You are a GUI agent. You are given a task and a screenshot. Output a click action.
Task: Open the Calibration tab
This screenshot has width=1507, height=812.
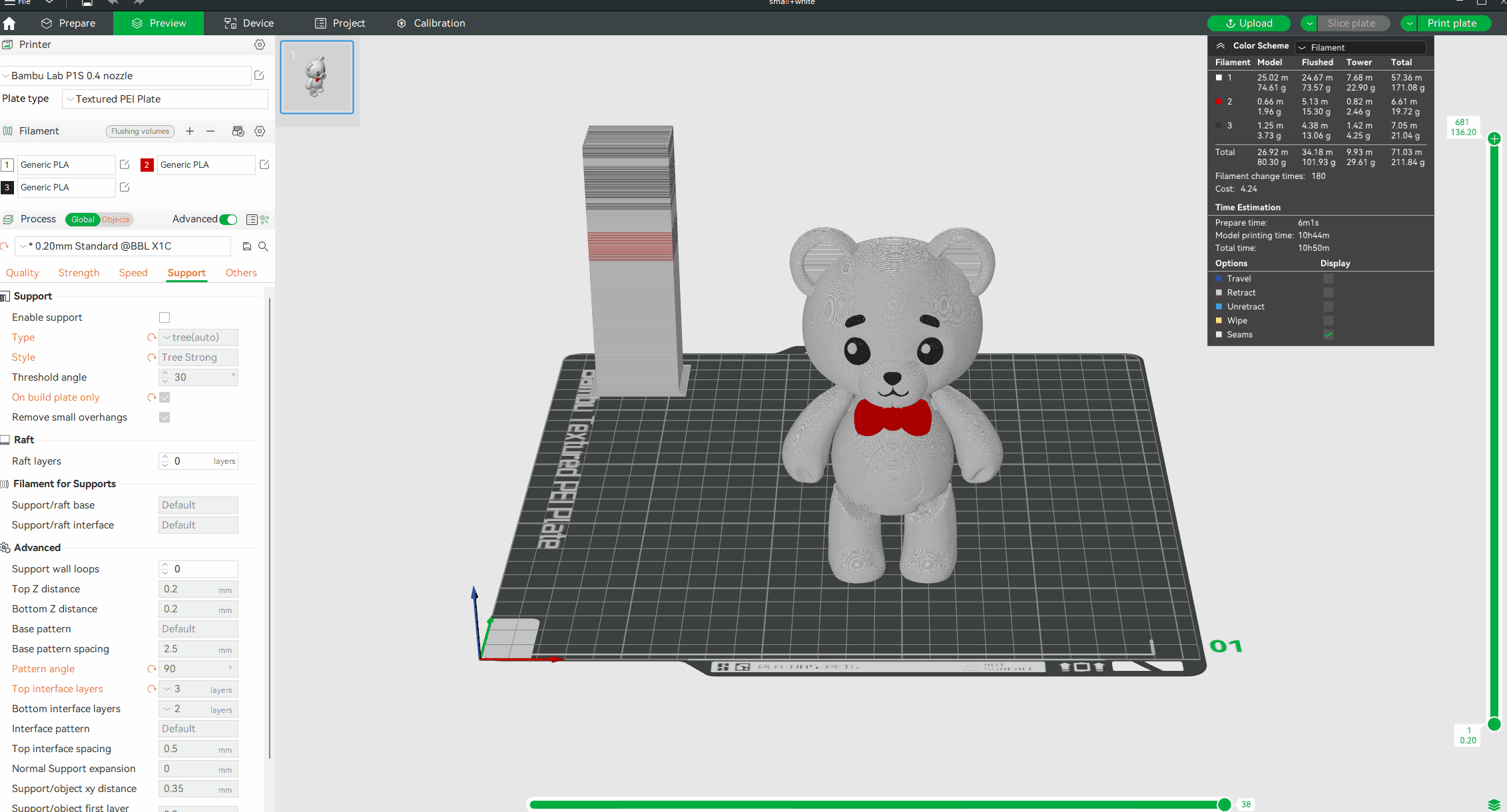click(x=431, y=23)
